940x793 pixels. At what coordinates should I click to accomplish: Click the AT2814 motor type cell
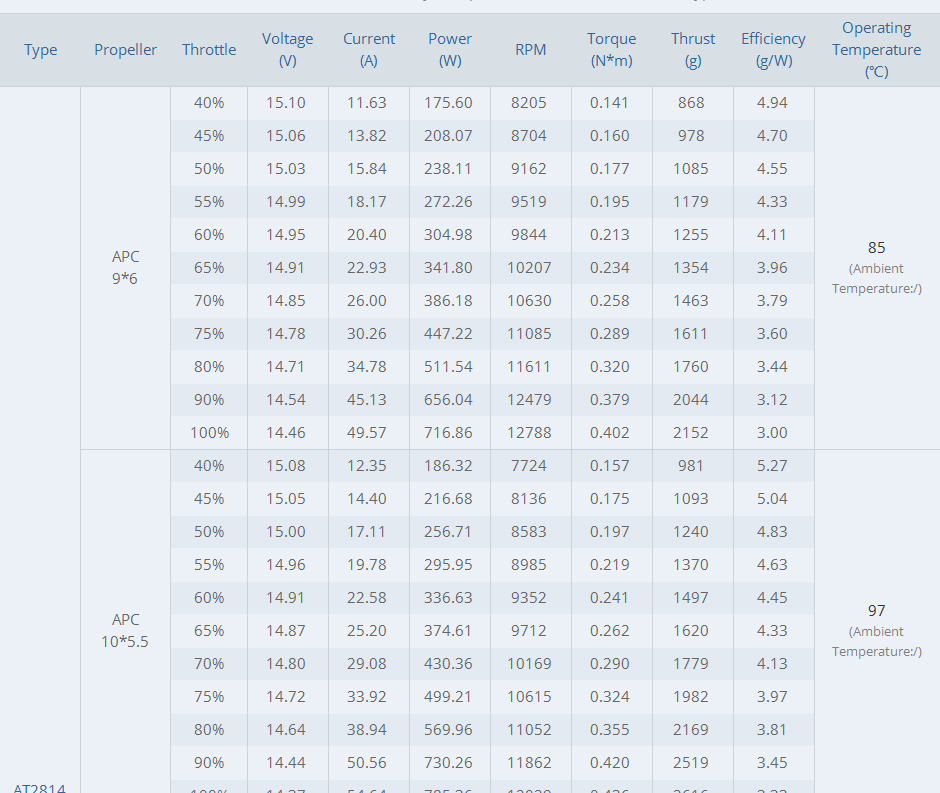(40, 787)
